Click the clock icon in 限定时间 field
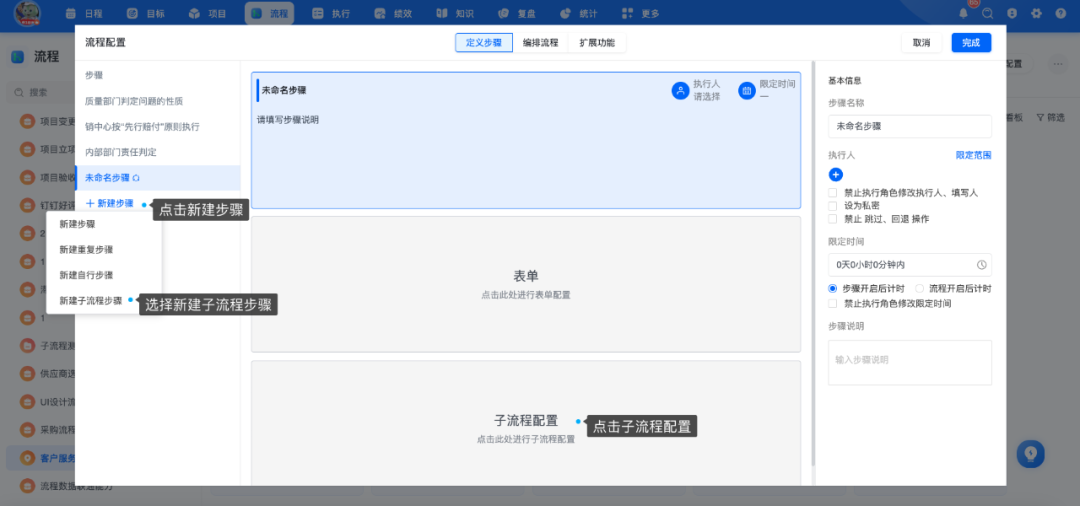The image size is (1080, 506). [x=982, y=264]
